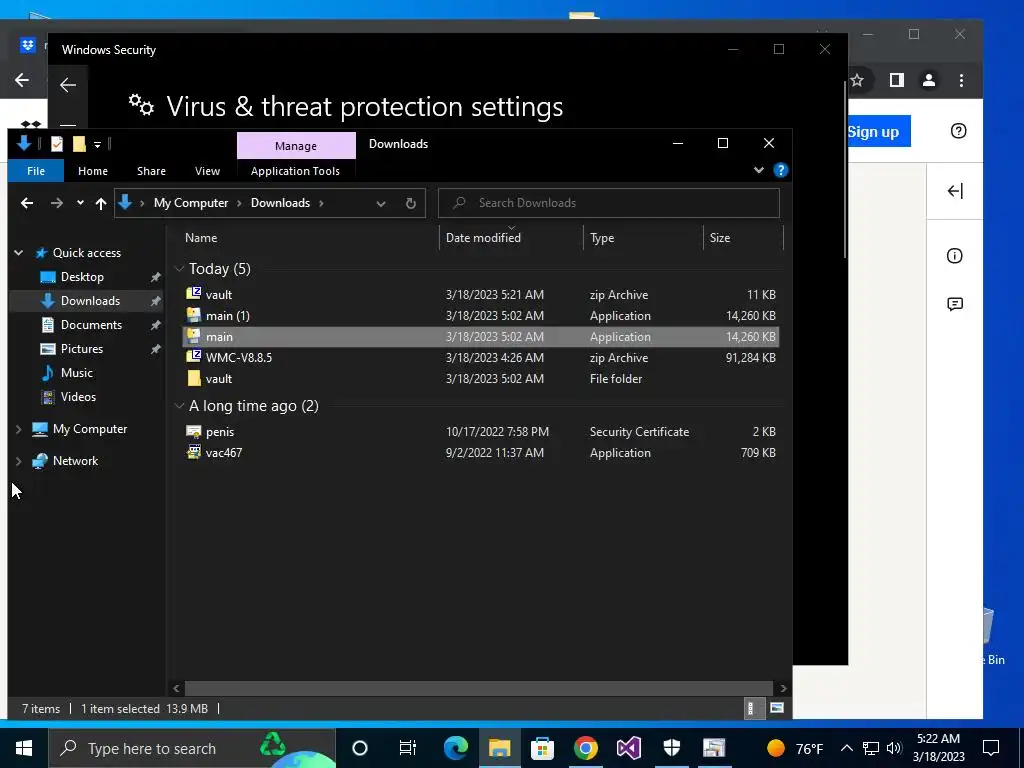Click the taskbar search box
1024x768 pixels.
[191, 748]
